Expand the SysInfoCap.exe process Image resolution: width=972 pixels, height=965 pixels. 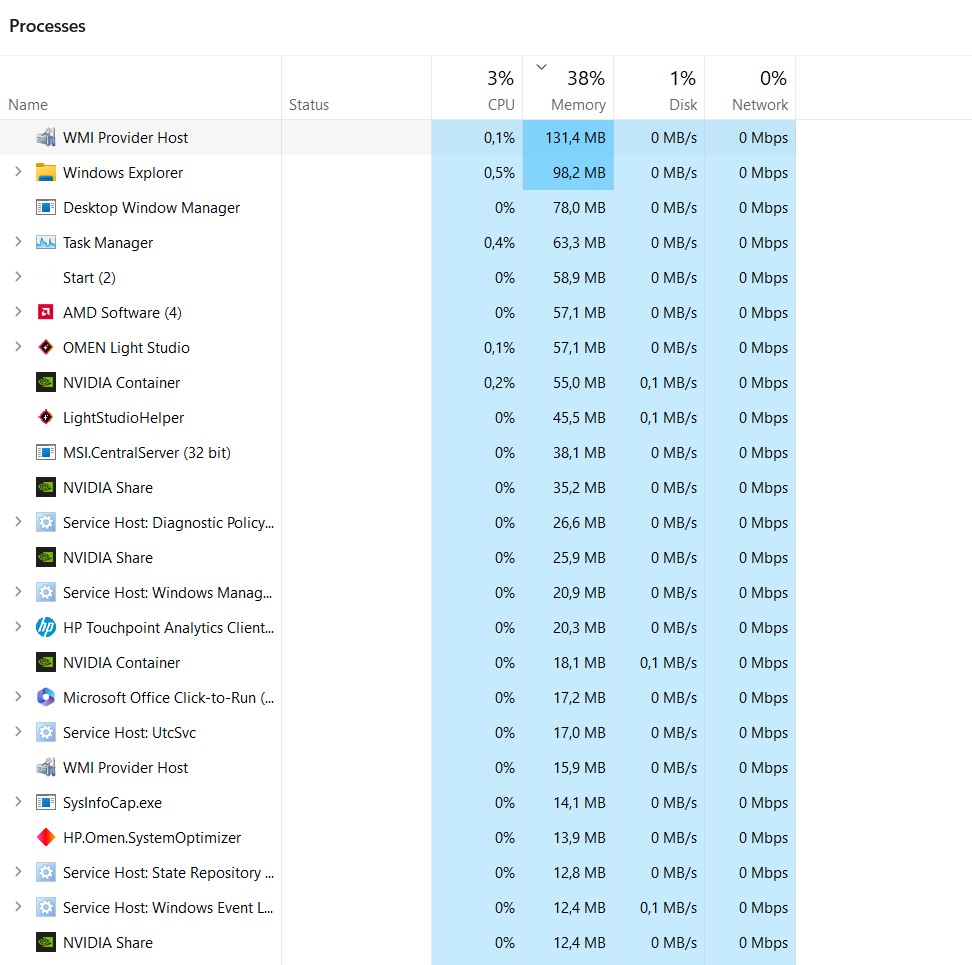coord(18,803)
